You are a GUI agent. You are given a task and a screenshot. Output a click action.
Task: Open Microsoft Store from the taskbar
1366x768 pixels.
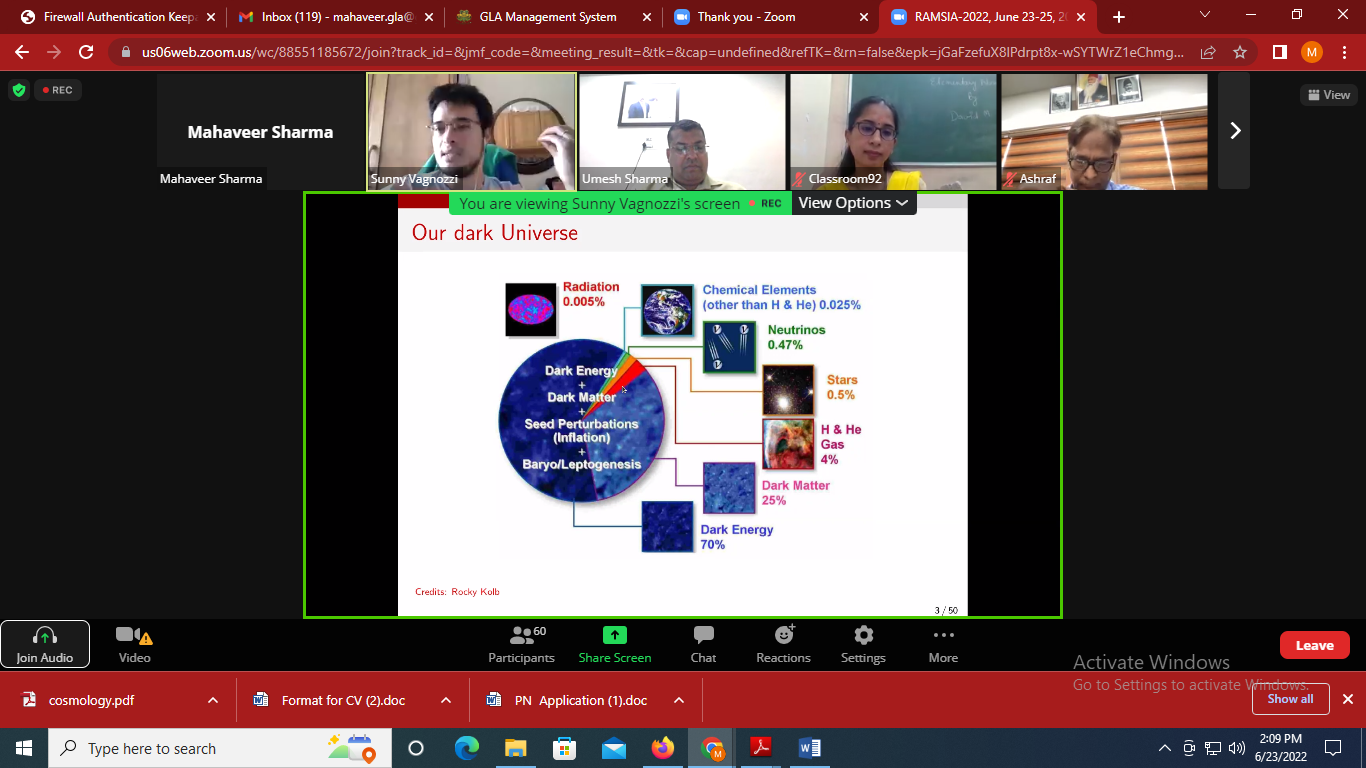(564, 748)
